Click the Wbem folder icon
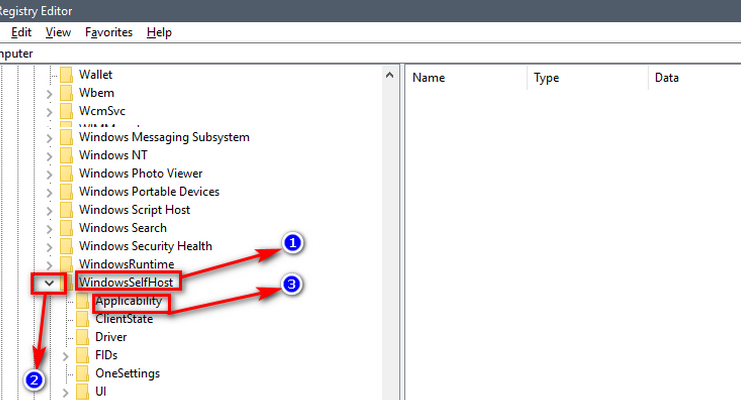741x400 pixels. click(67, 93)
